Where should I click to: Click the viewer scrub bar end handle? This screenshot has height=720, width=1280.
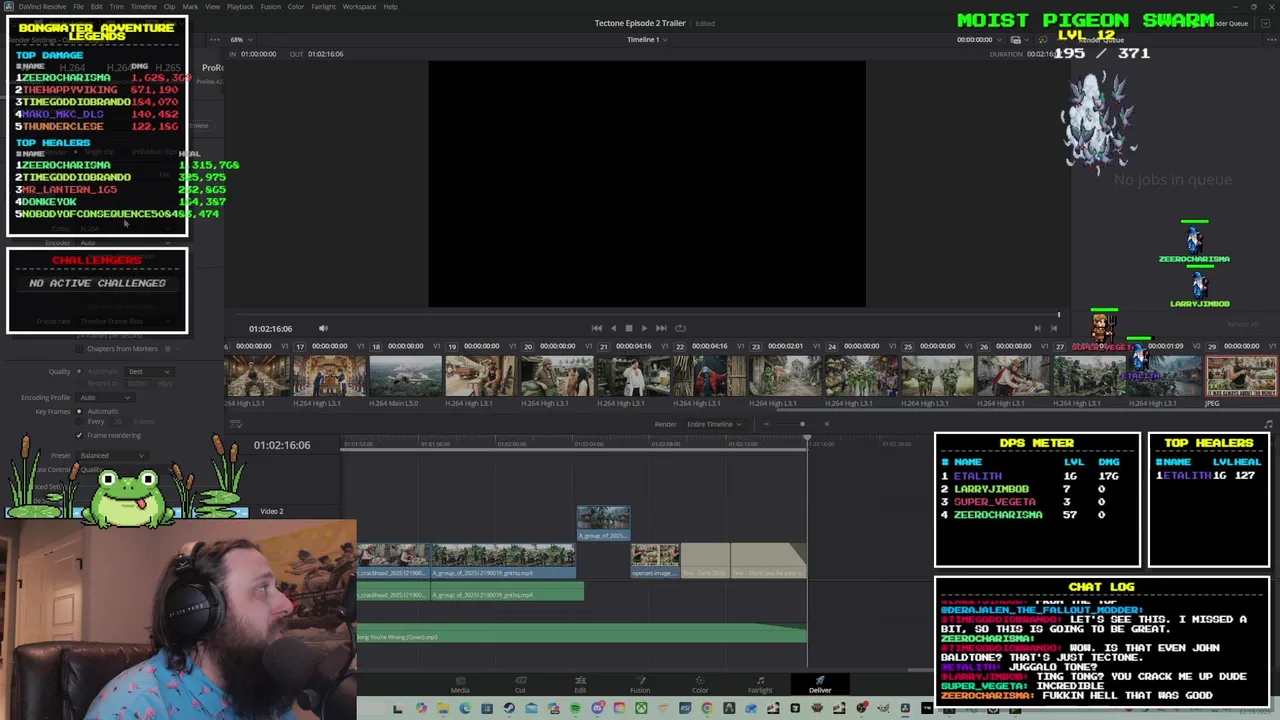tap(1059, 315)
